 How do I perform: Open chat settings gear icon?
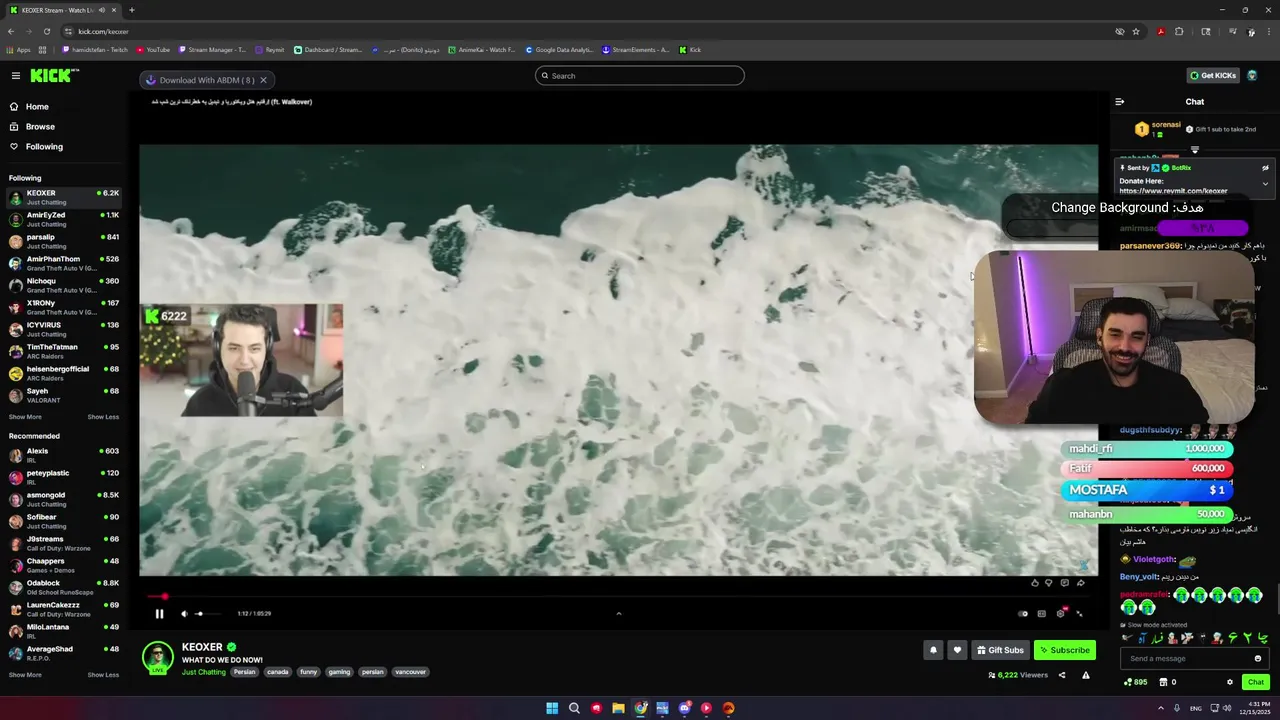(x=1230, y=682)
